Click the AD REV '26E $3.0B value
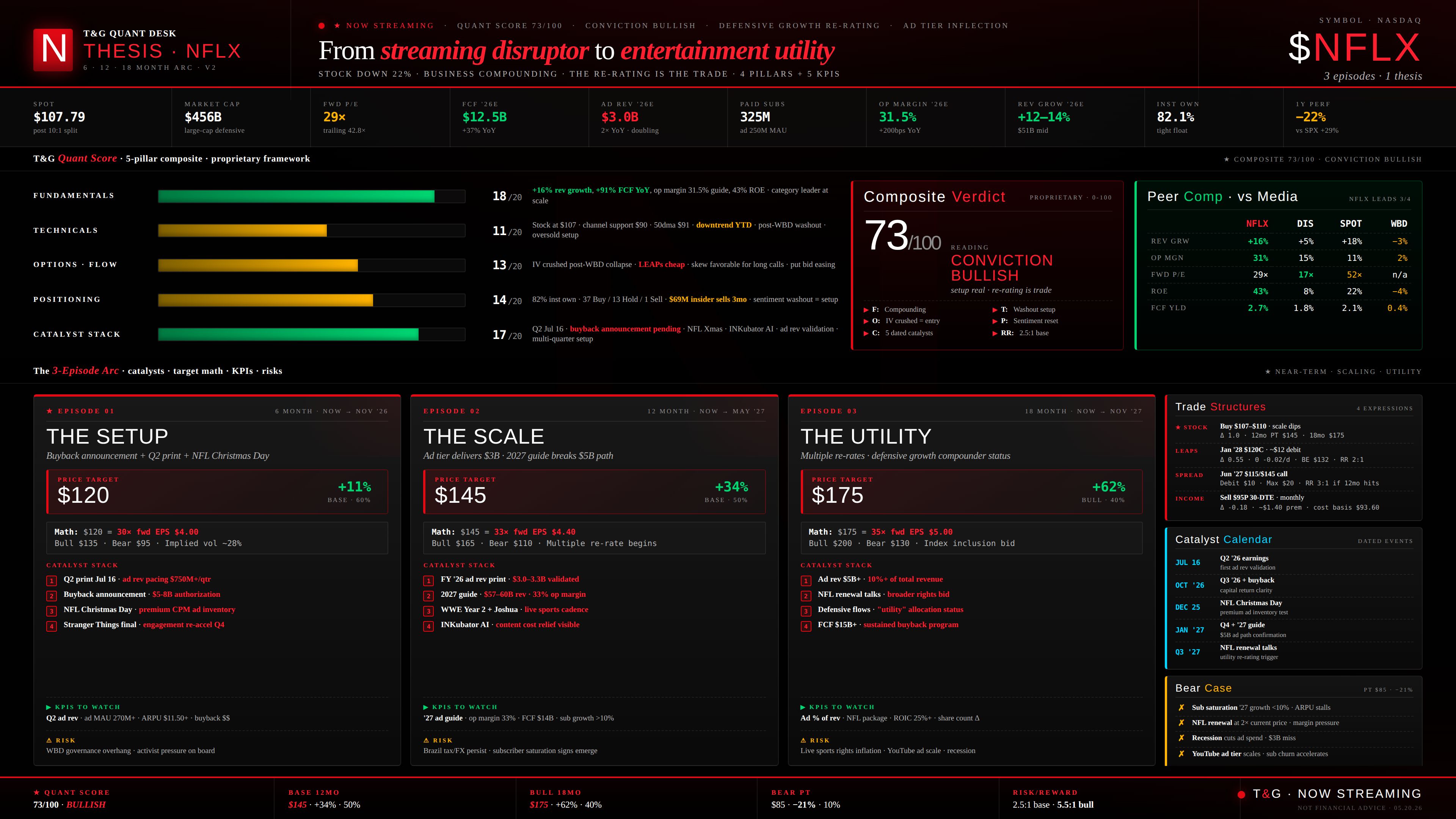The height and width of the screenshot is (819, 1456). pos(620,117)
